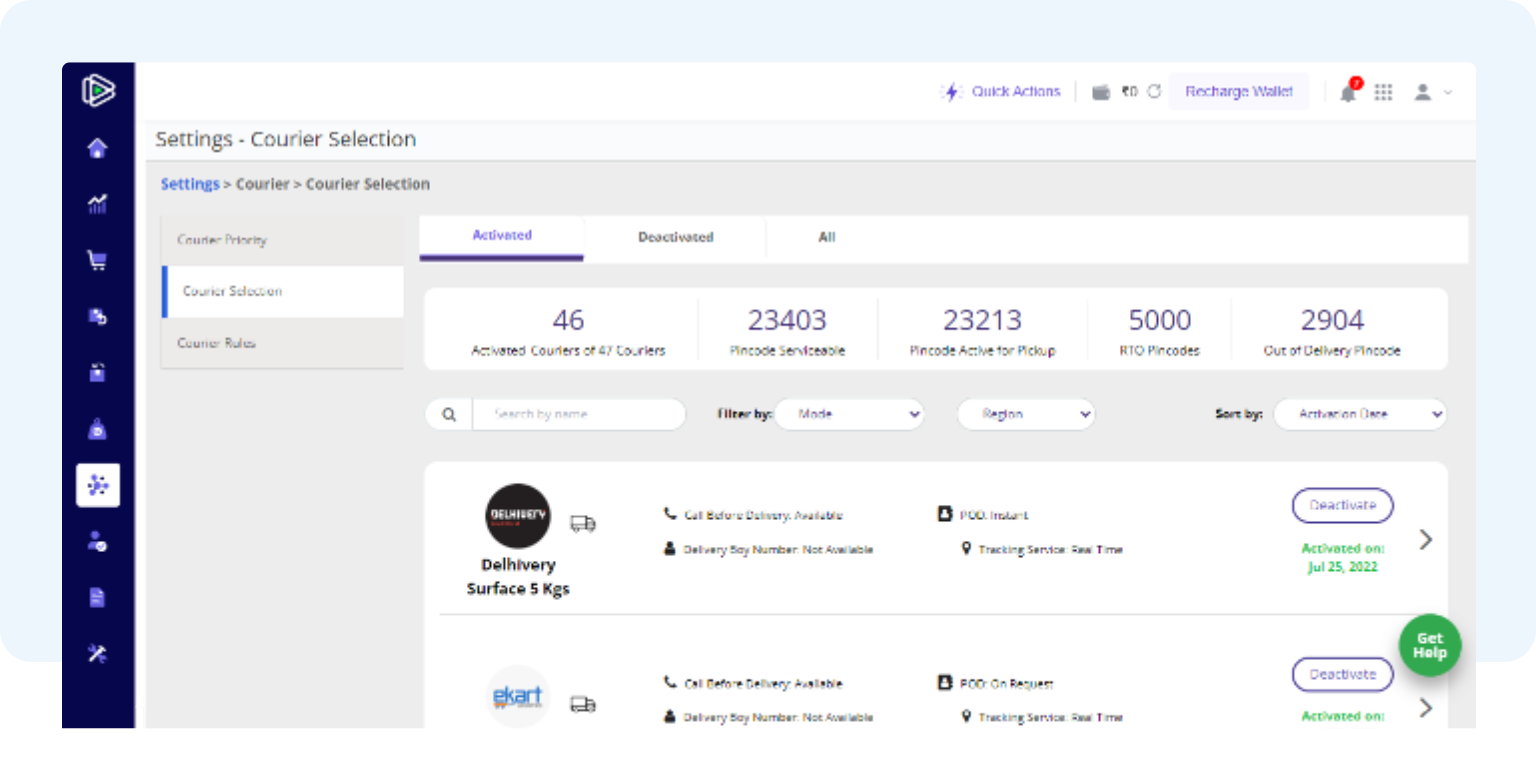Click the search magnifier icon
The height and width of the screenshot is (783, 1536).
(449, 414)
